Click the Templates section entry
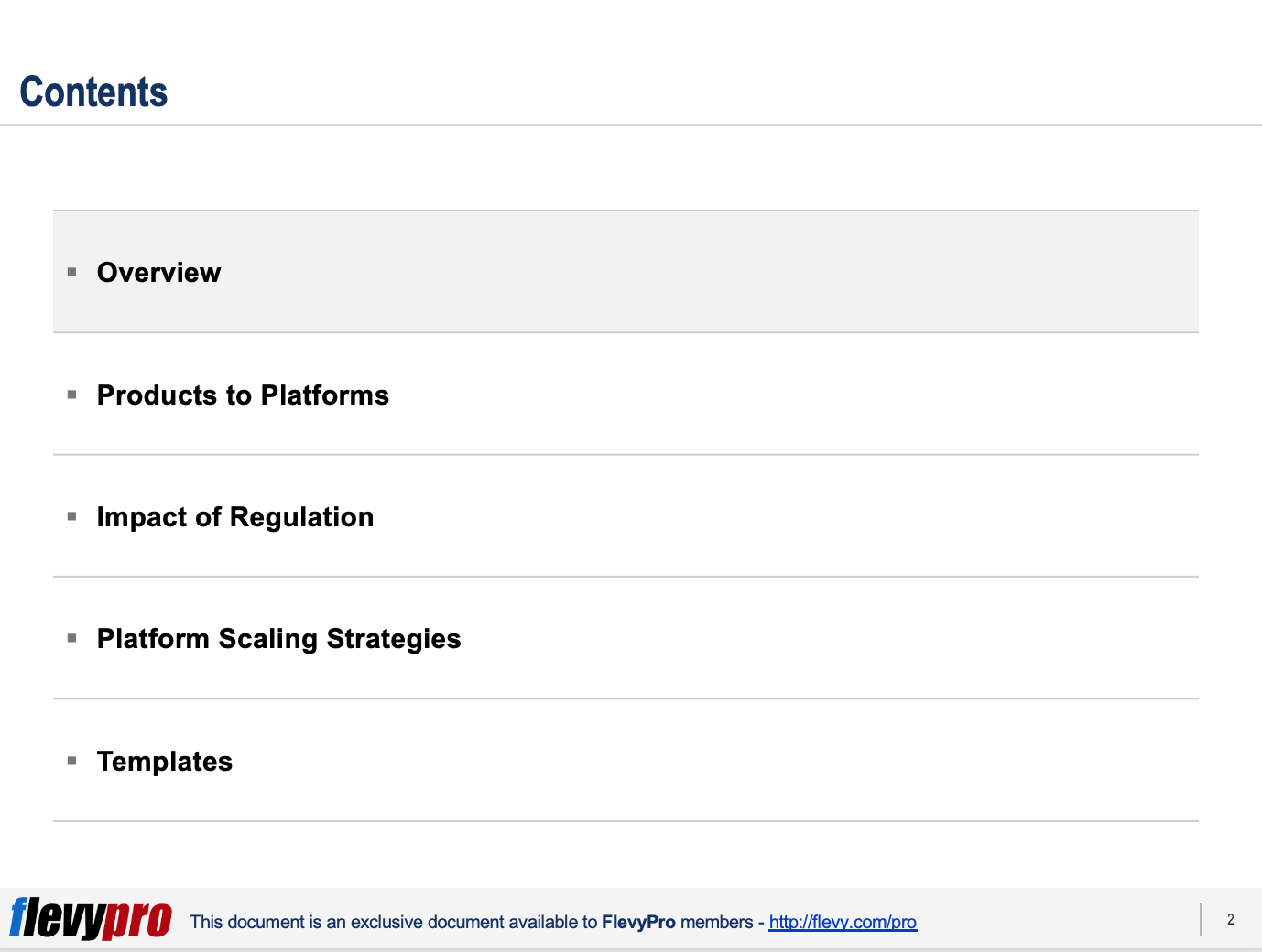The image size is (1262, 952). point(165,762)
